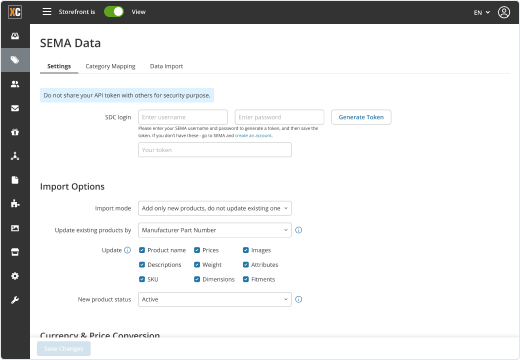Open the user account profile icon
This screenshot has height=360, width=520.
pyautogui.click(x=504, y=12)
